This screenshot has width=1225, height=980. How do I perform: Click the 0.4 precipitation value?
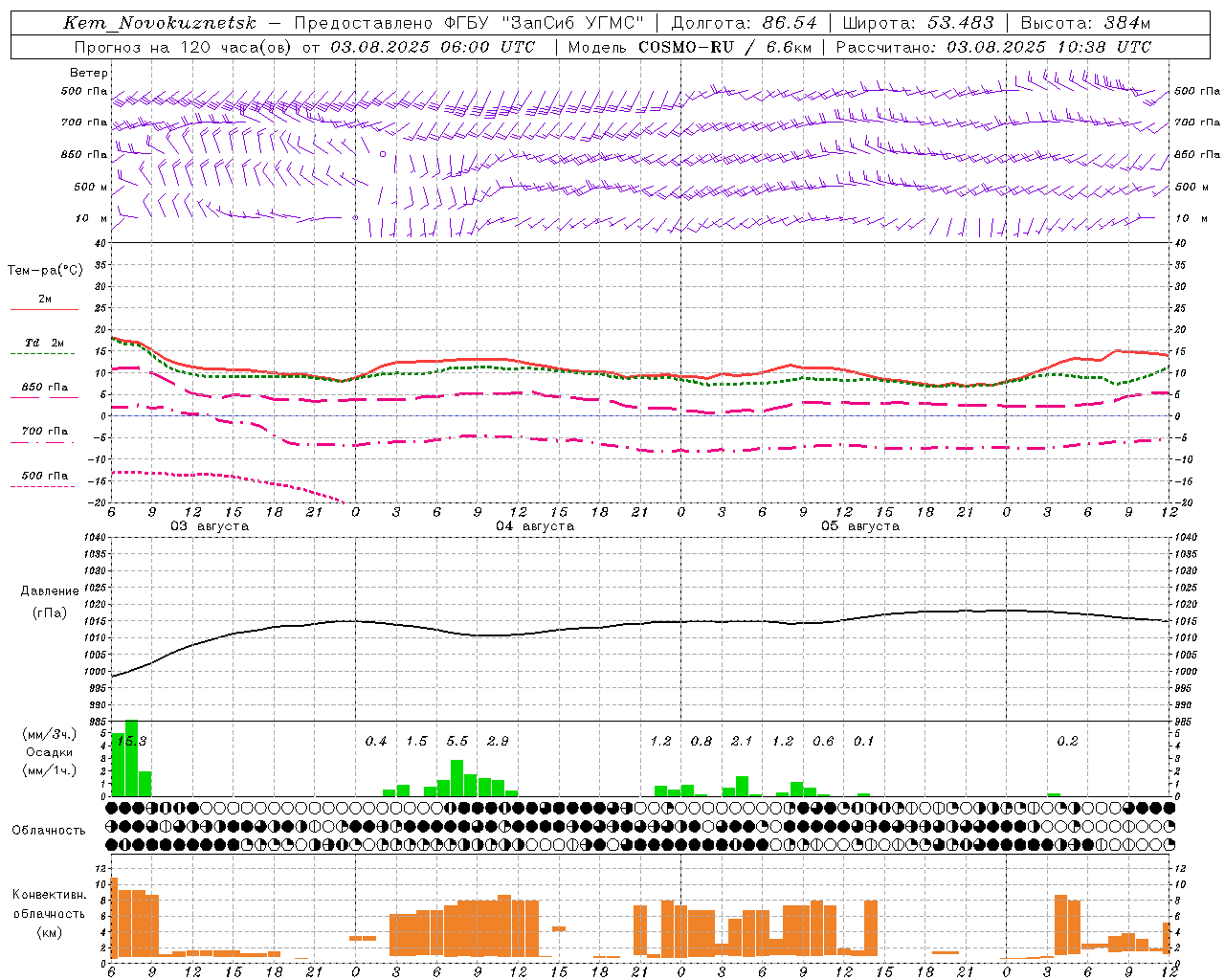[376, 741]
